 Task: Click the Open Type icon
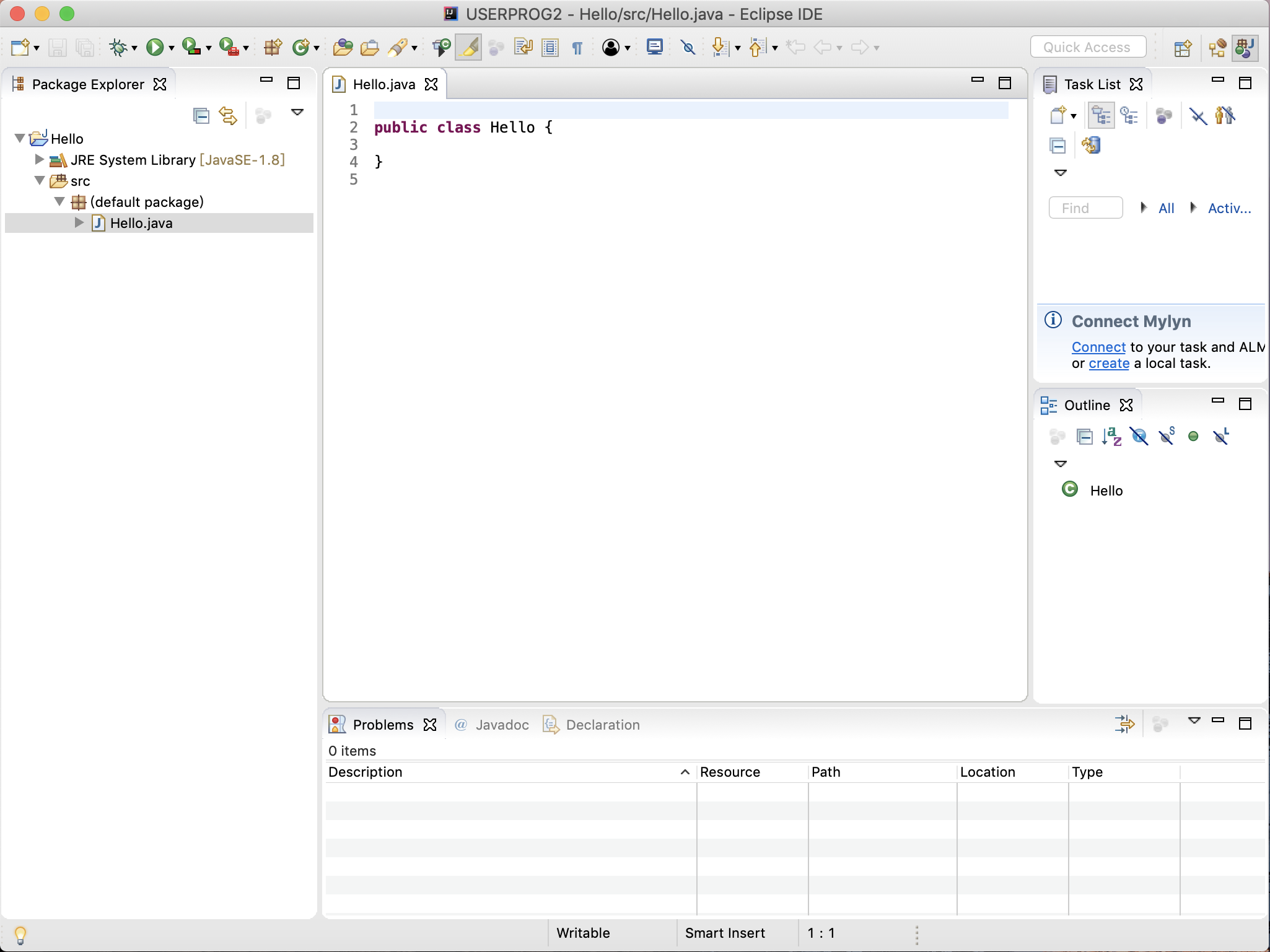[343, 47]
